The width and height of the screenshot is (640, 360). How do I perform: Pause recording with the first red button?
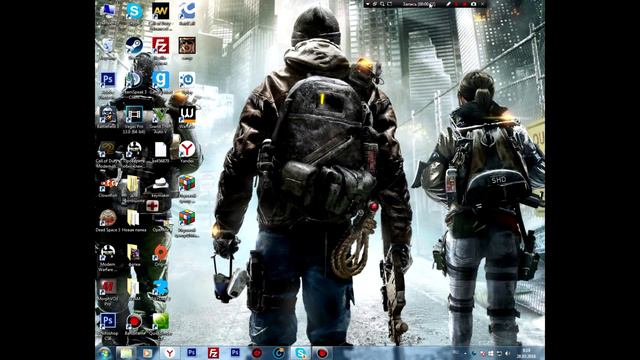point(456,4)
